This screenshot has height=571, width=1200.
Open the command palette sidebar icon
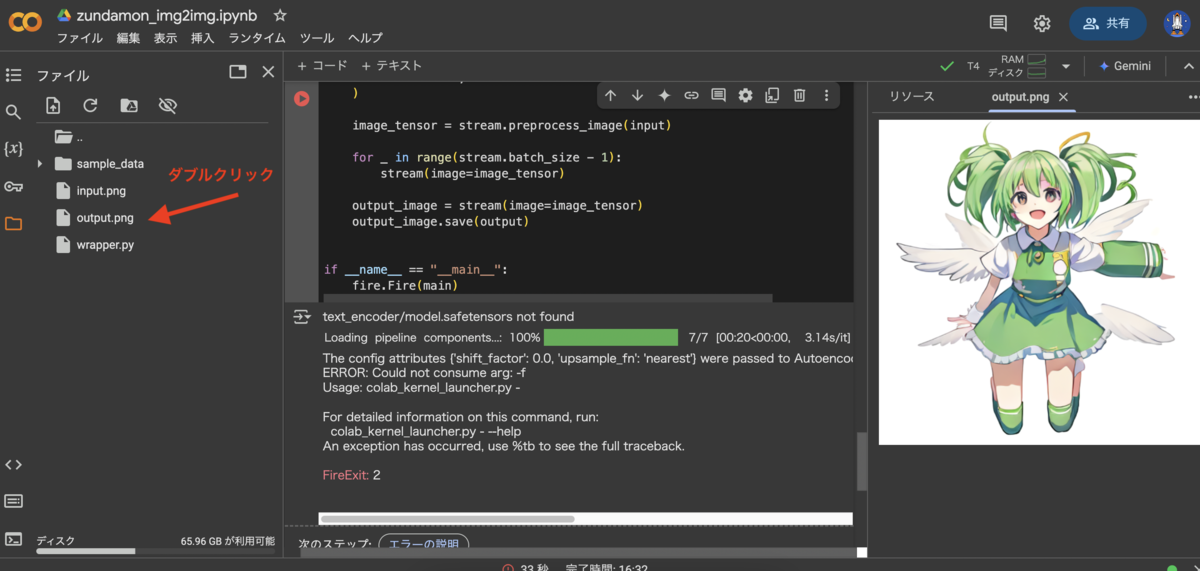(13, 501)
